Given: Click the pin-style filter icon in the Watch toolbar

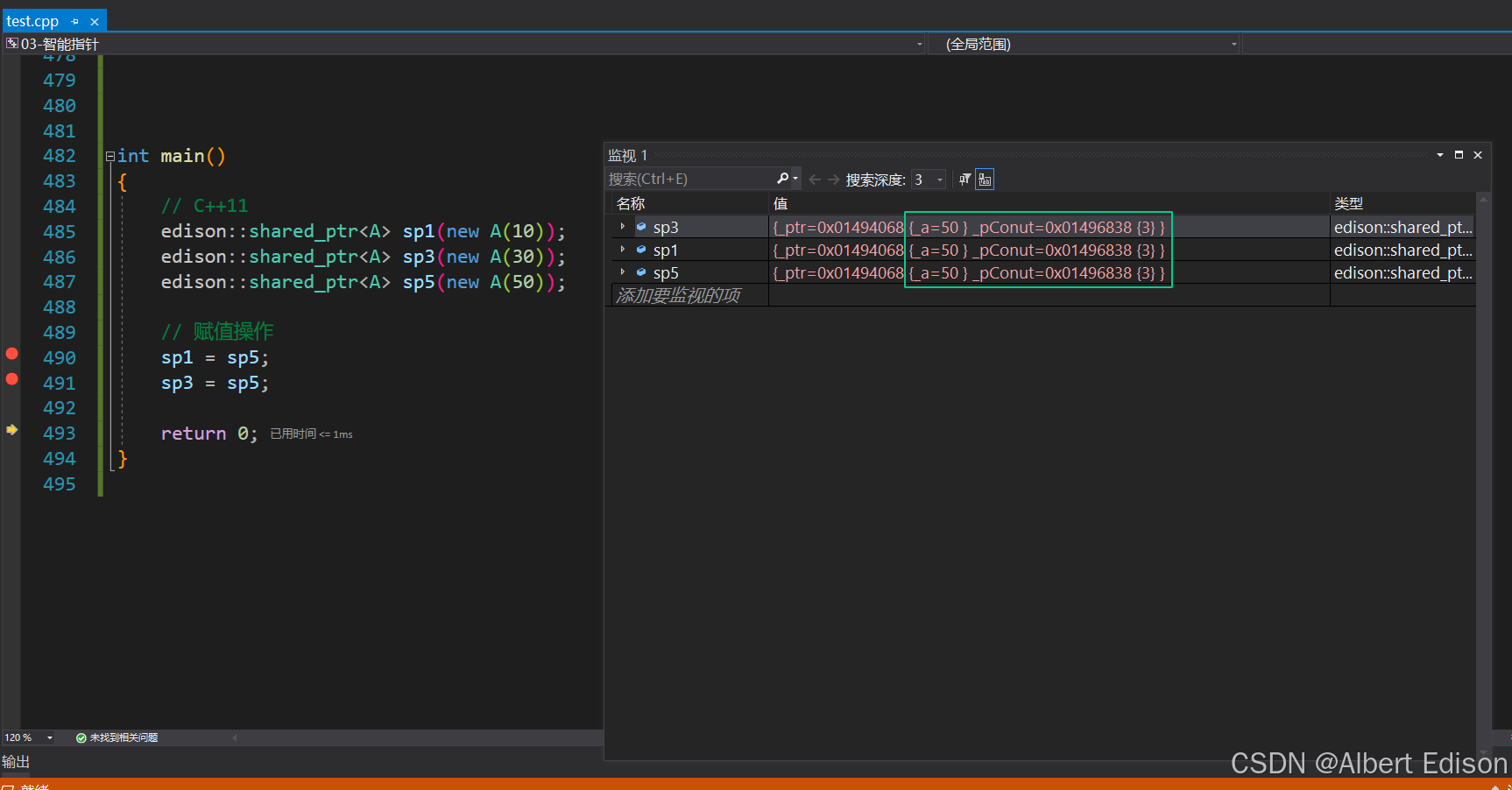Looking at the screenshot, I should click(964, 180).
